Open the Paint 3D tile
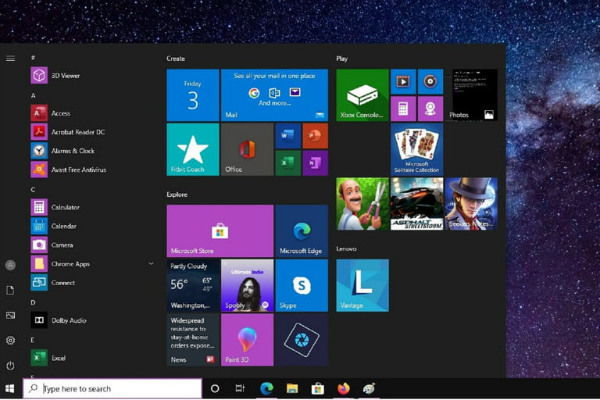This screenshot has height=400, width=600. point(247,340)
